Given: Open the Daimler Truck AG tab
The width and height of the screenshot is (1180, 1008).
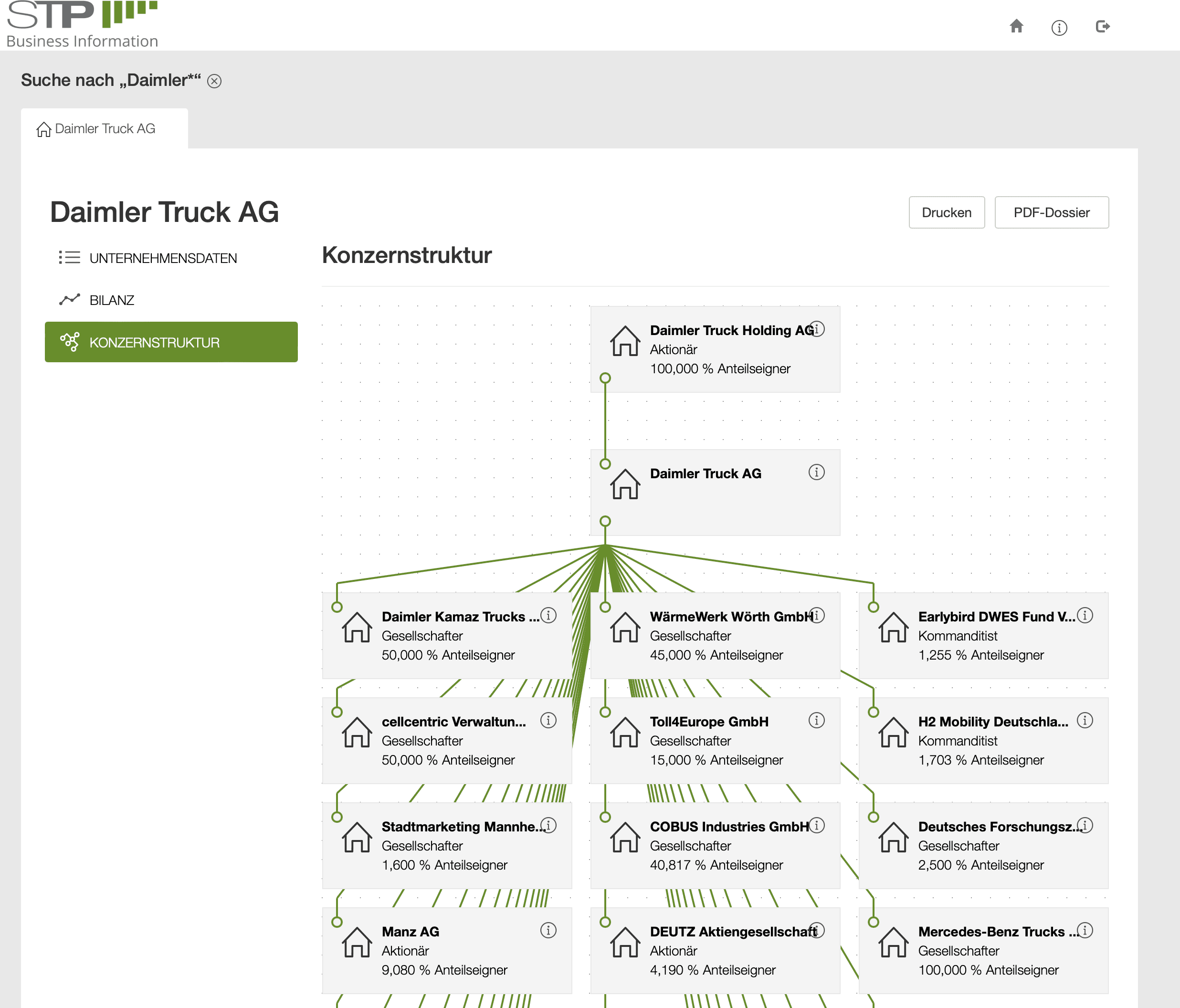Looking at the screenshot, I should (105, 129).
